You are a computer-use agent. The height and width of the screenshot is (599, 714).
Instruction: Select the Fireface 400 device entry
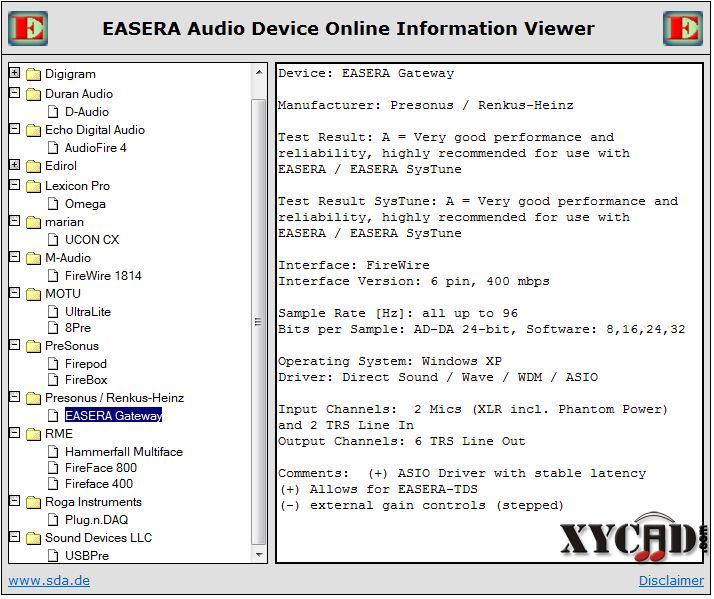(99, 483)
